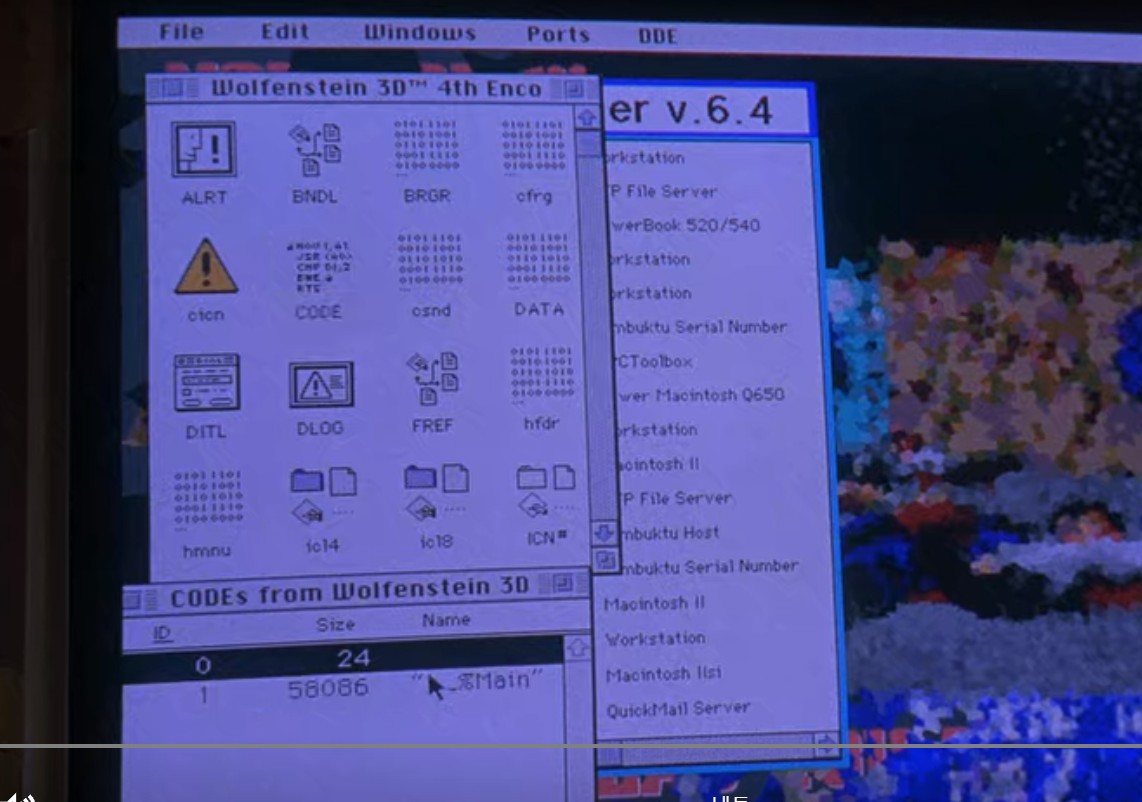The height and width of the screenshot is (802, 1142).
Task: Click the ID column header
Action: pos(162,632)
